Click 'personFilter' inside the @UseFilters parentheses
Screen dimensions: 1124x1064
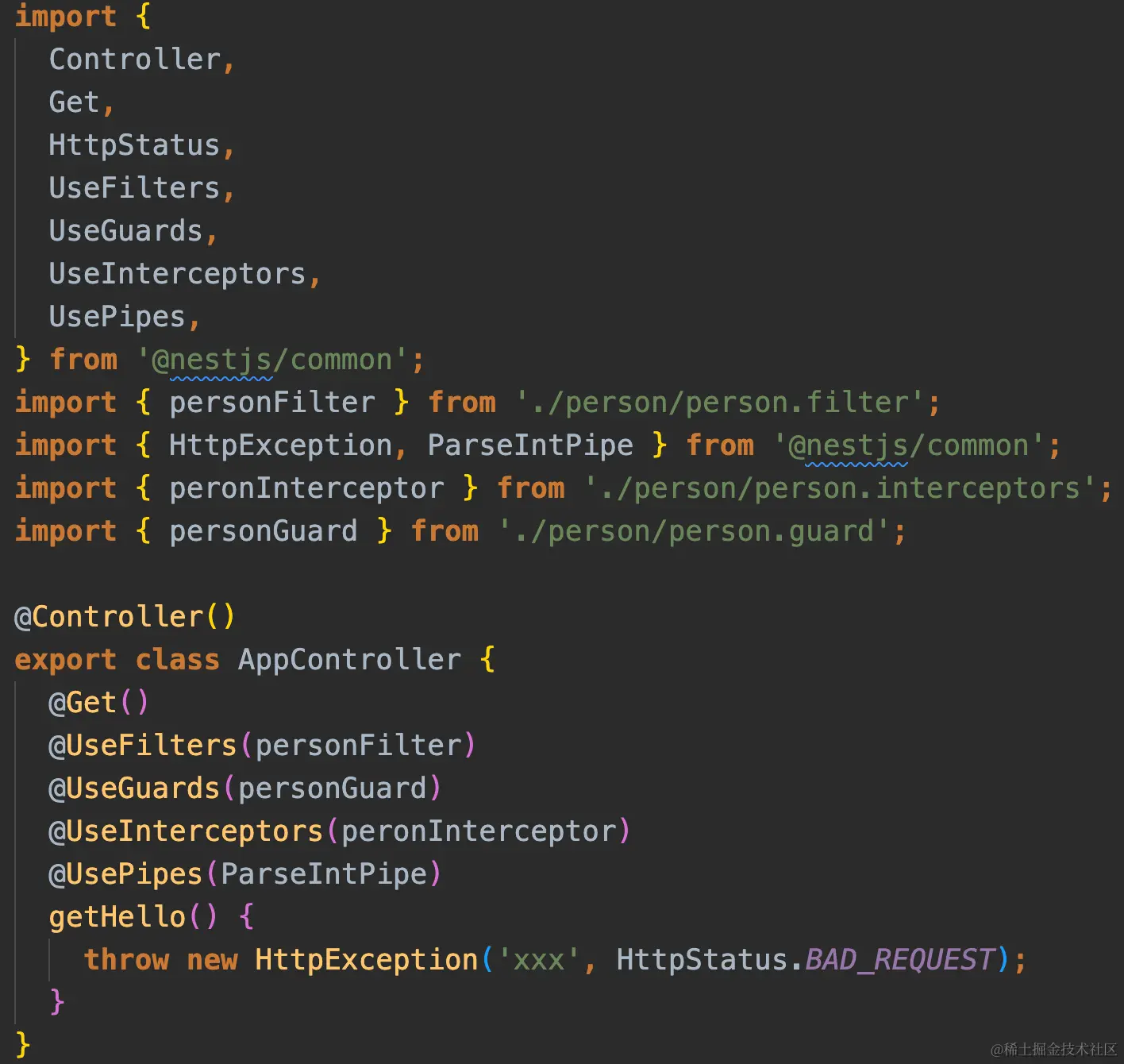click(x=358, y=746)
